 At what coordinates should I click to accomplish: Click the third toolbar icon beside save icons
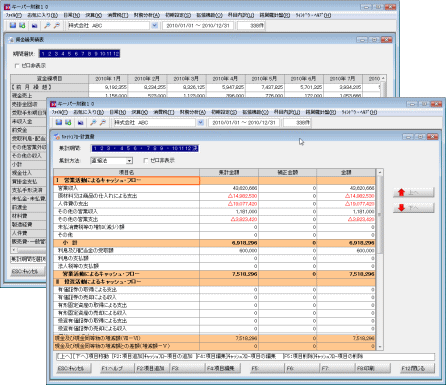click(81, 123)
